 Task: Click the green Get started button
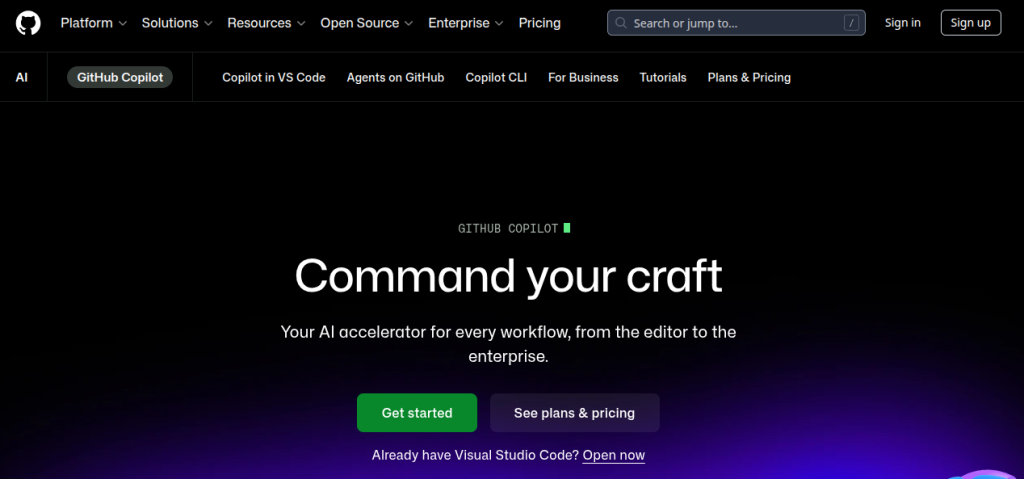coord(417,413)
